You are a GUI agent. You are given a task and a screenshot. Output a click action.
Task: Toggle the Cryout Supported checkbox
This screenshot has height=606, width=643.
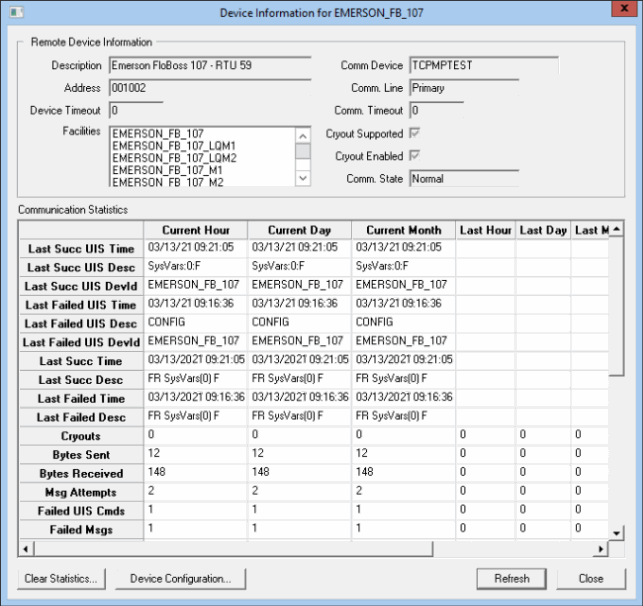pos(415,133)
